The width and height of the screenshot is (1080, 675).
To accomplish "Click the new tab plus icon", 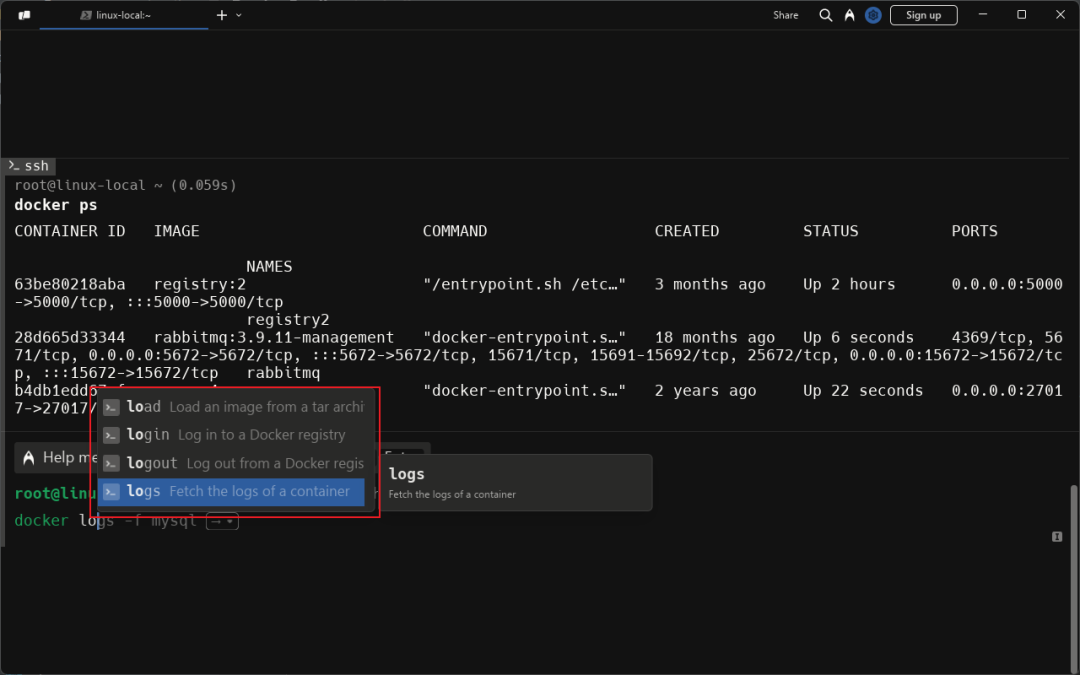I will [222, 15].
